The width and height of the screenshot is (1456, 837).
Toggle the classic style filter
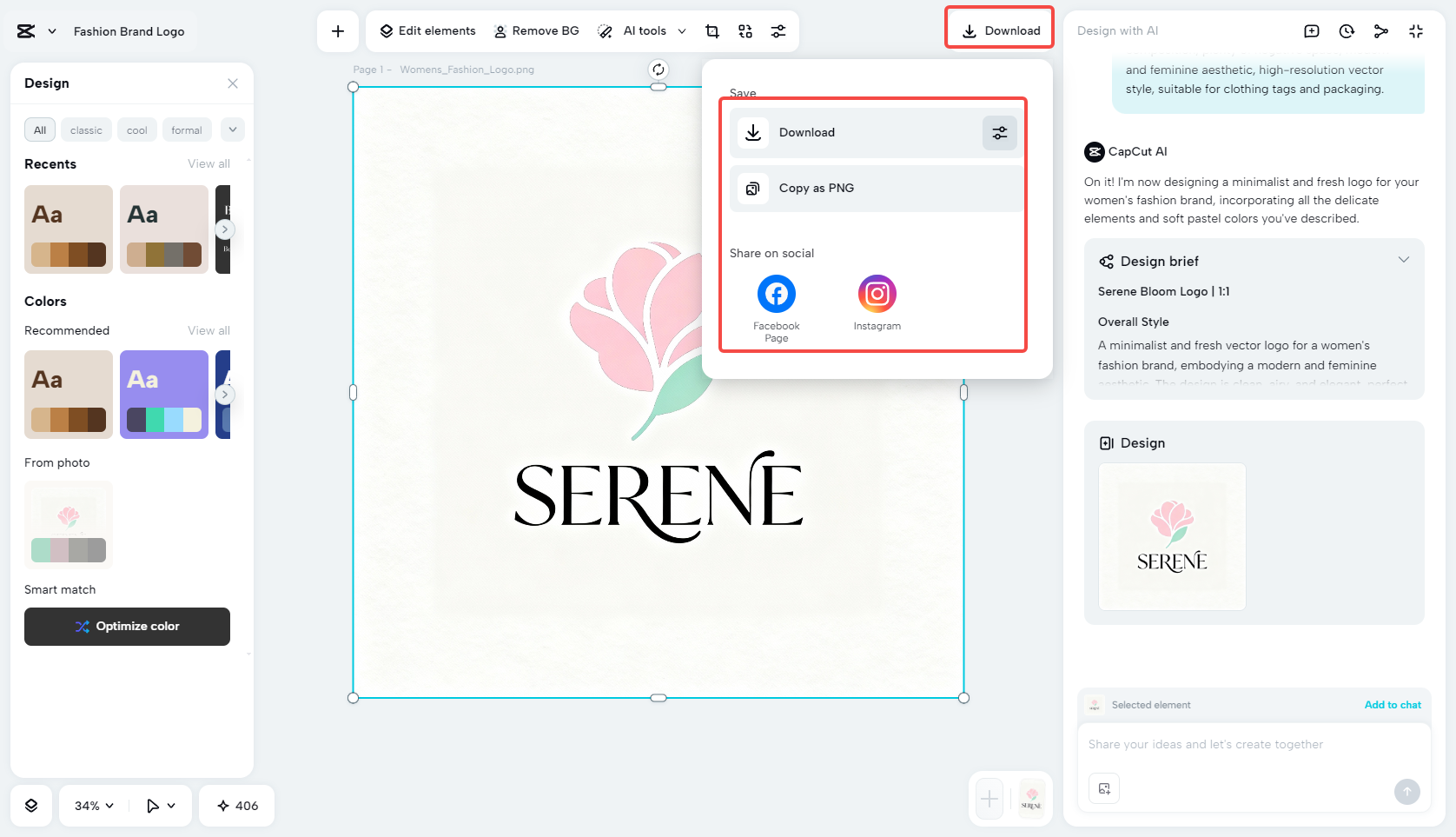click(86, 130)
